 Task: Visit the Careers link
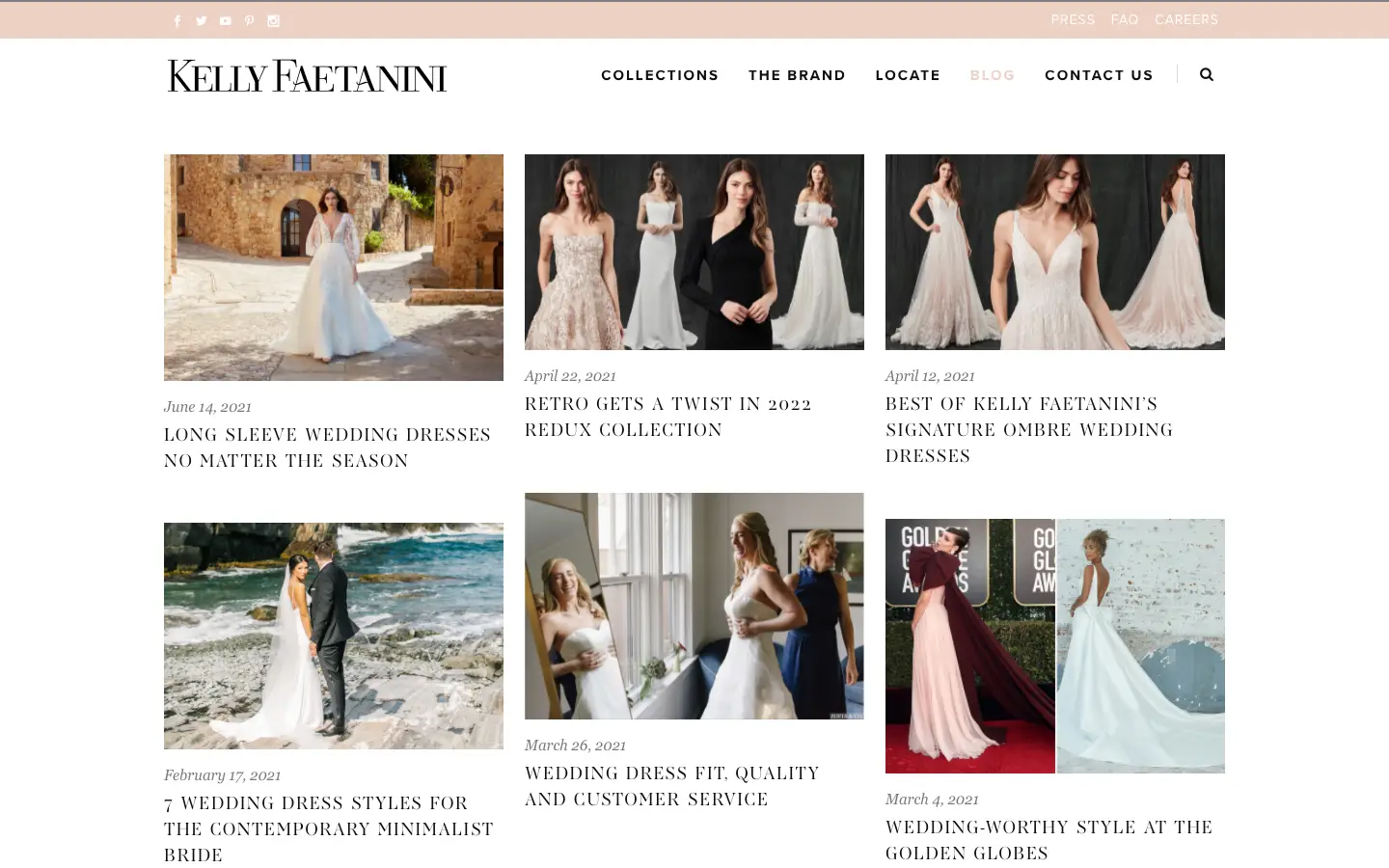click(x=1186, y=19)
